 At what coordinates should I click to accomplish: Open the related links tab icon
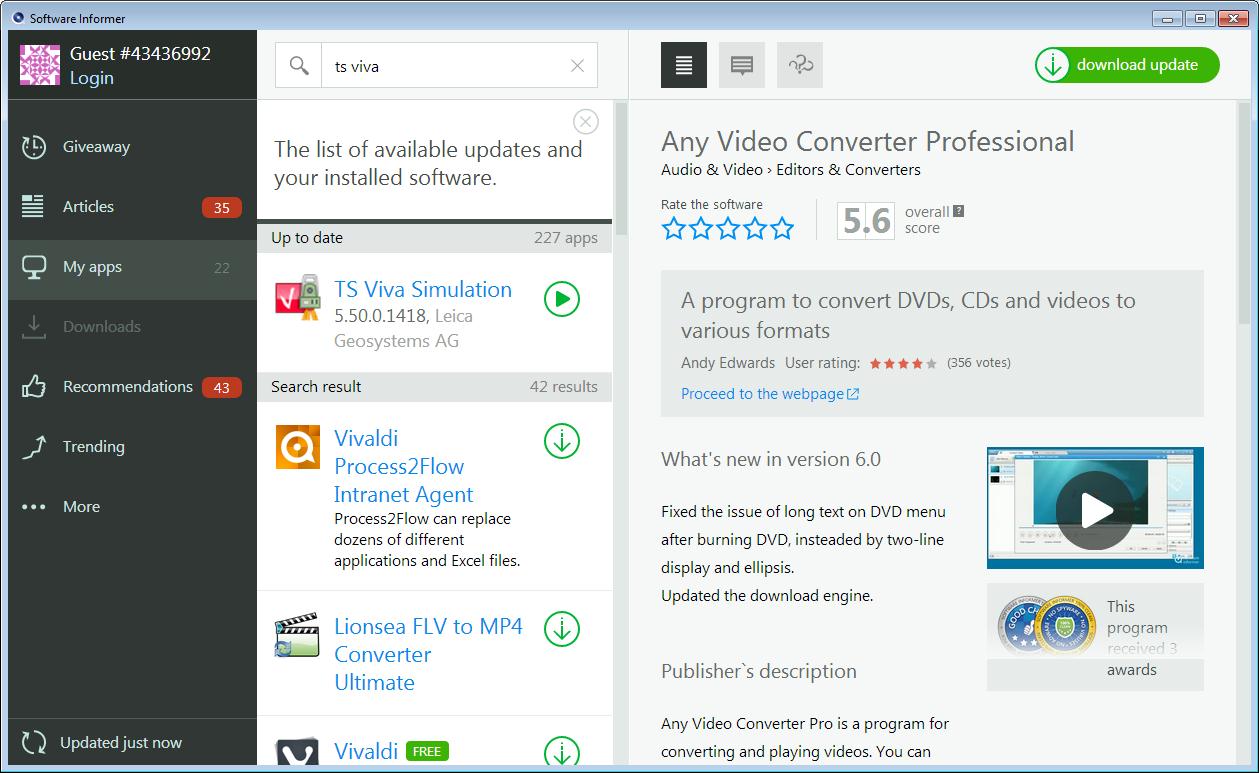800,65
